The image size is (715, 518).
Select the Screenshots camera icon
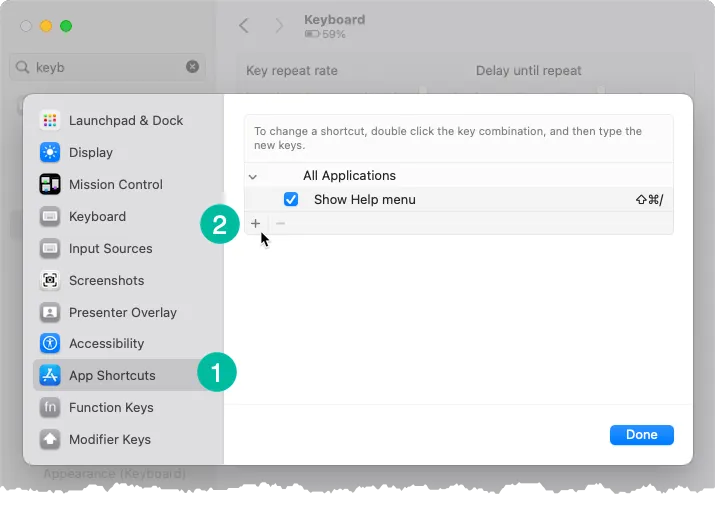(50, 280)
